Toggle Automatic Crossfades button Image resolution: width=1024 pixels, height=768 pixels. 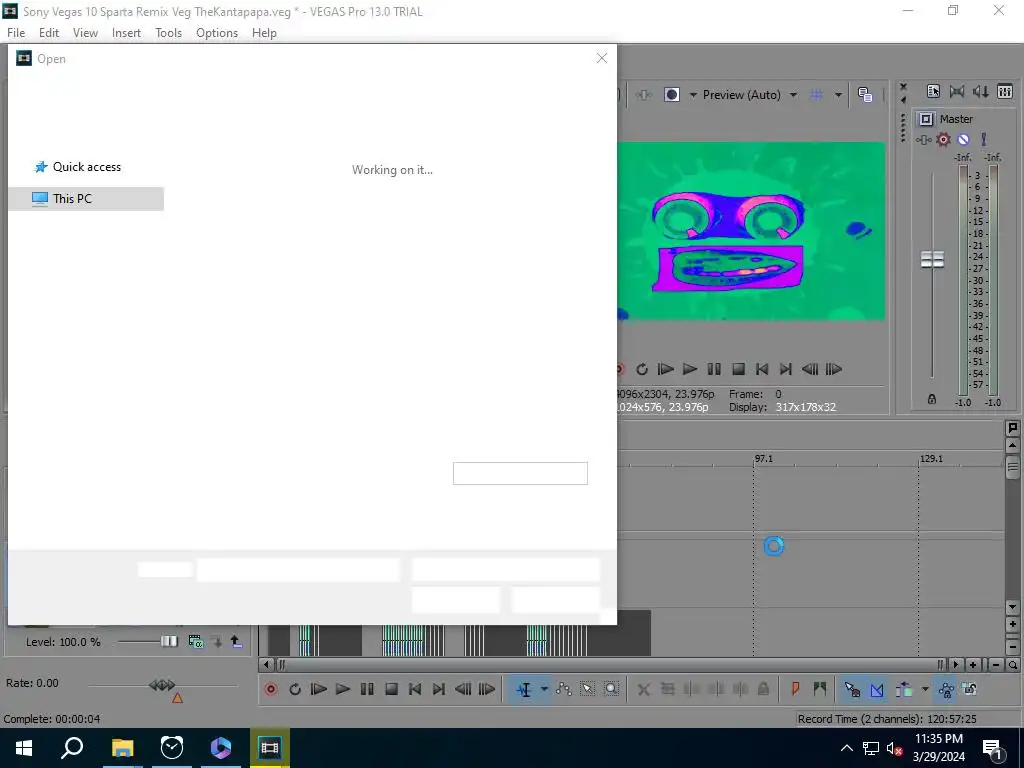(876, 689)
